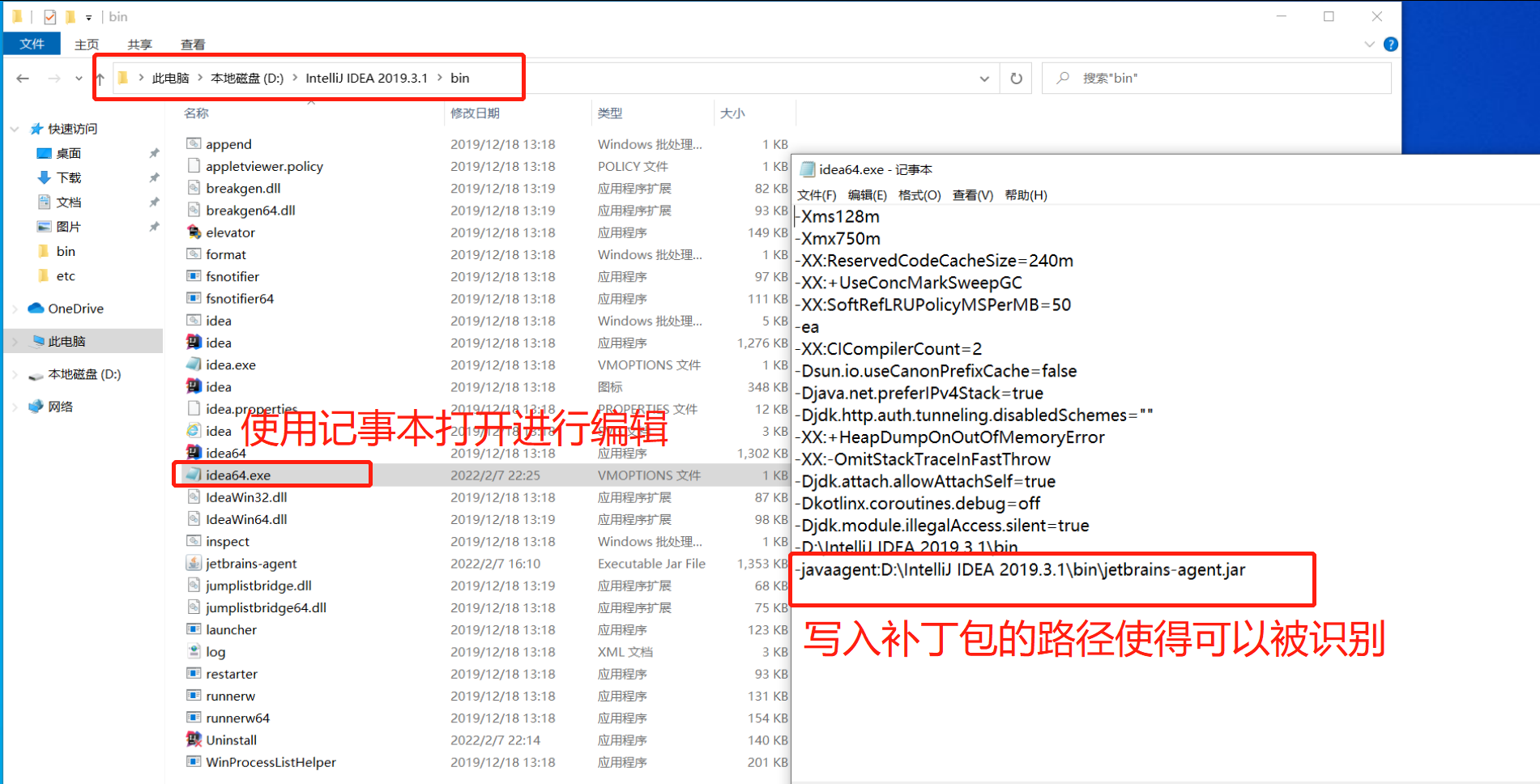Expand the This PC tree node
The image size is (1540, 784).
[15, 342]
